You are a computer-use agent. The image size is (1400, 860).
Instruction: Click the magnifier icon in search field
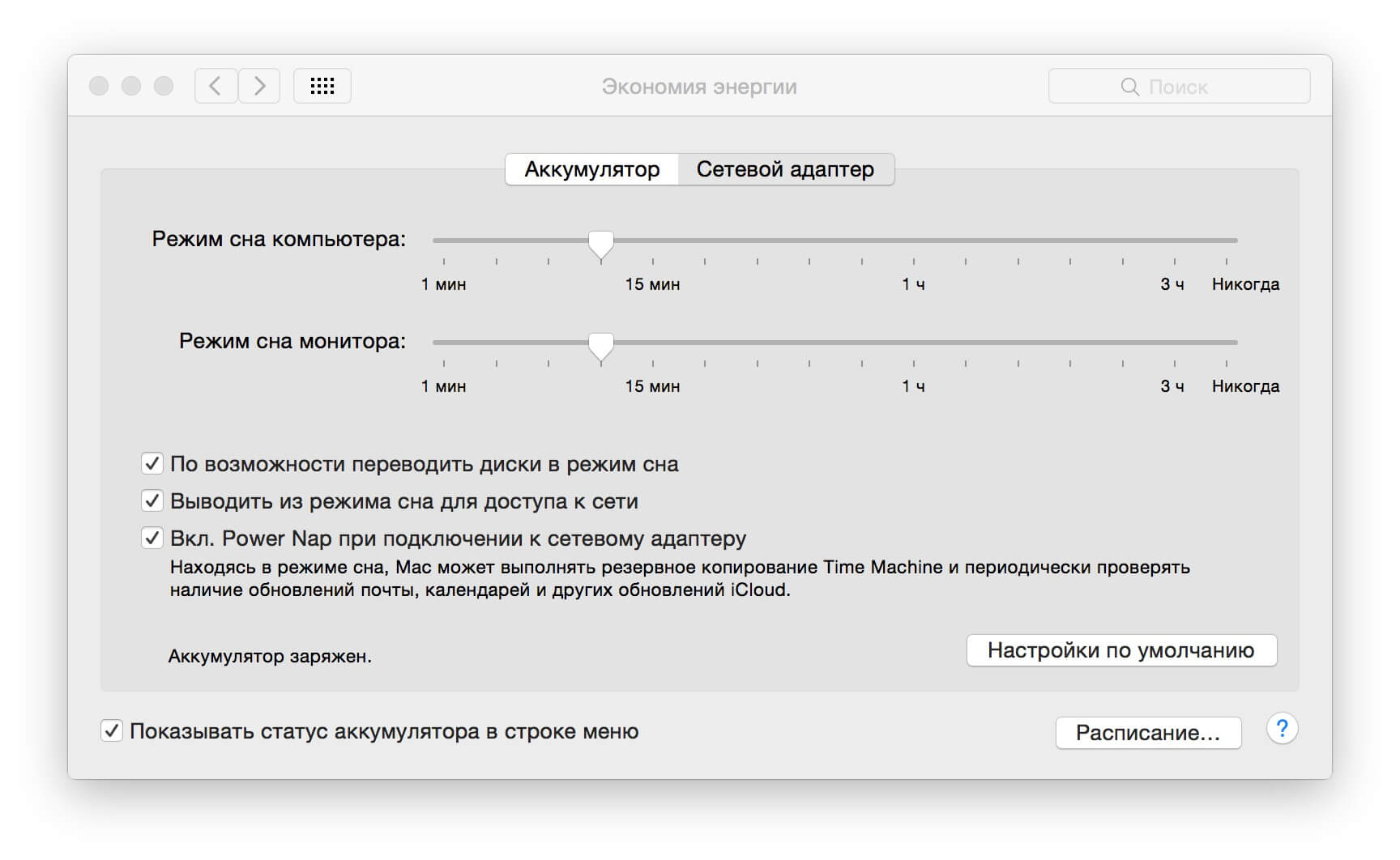click(1129, 87)
